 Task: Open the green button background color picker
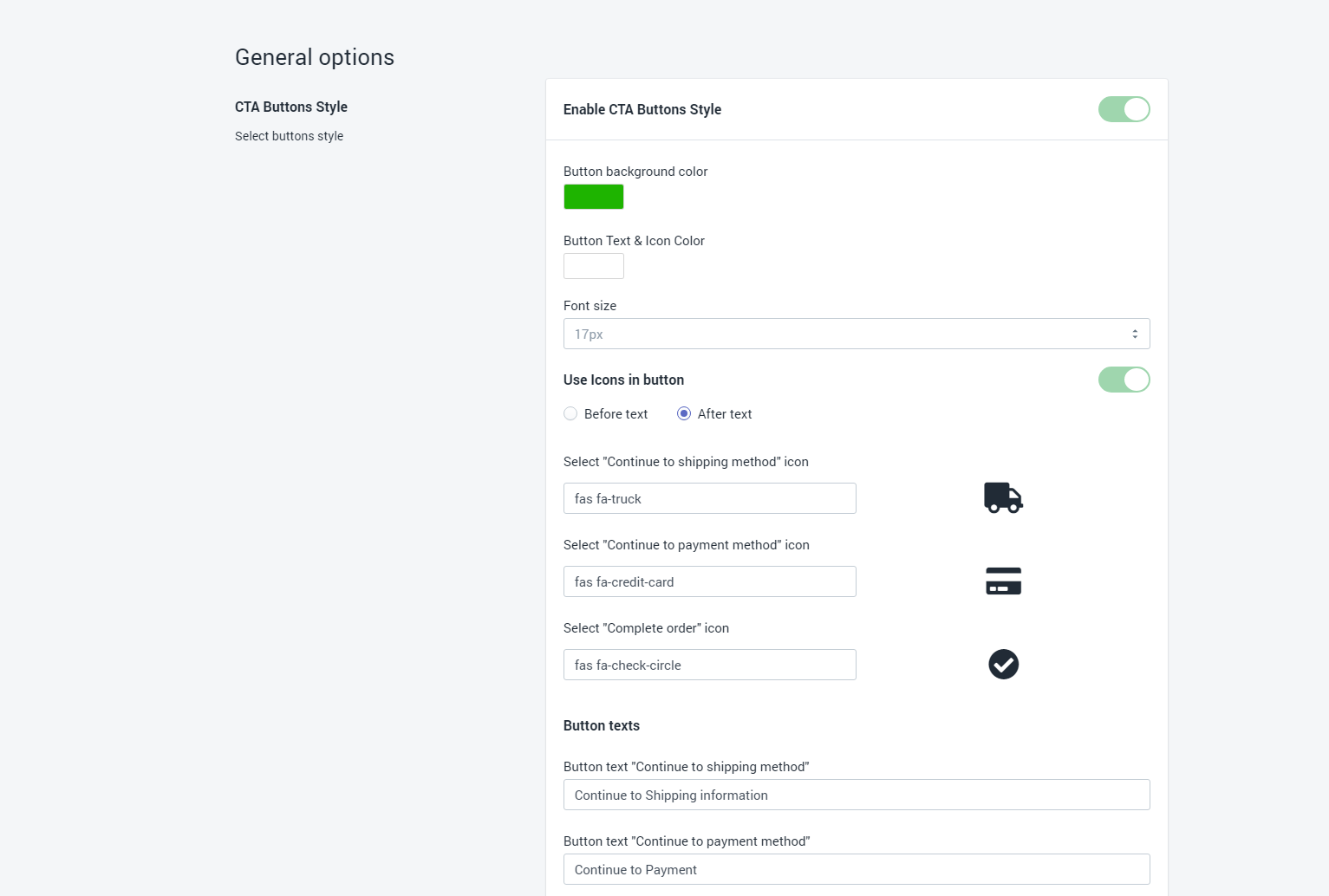coord(594,197)
